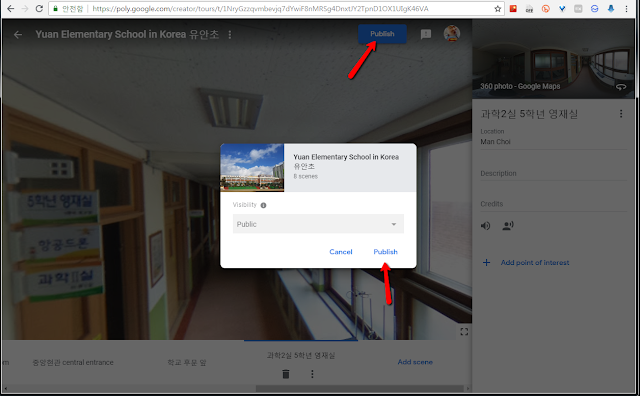Select the 학교 후문 앞 scene
640x396 pixels.
pos(187,363)
